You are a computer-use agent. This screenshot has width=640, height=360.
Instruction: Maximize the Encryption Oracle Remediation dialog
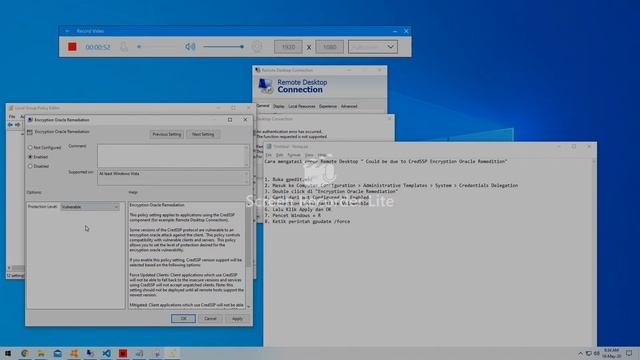(x=230, y=120)
